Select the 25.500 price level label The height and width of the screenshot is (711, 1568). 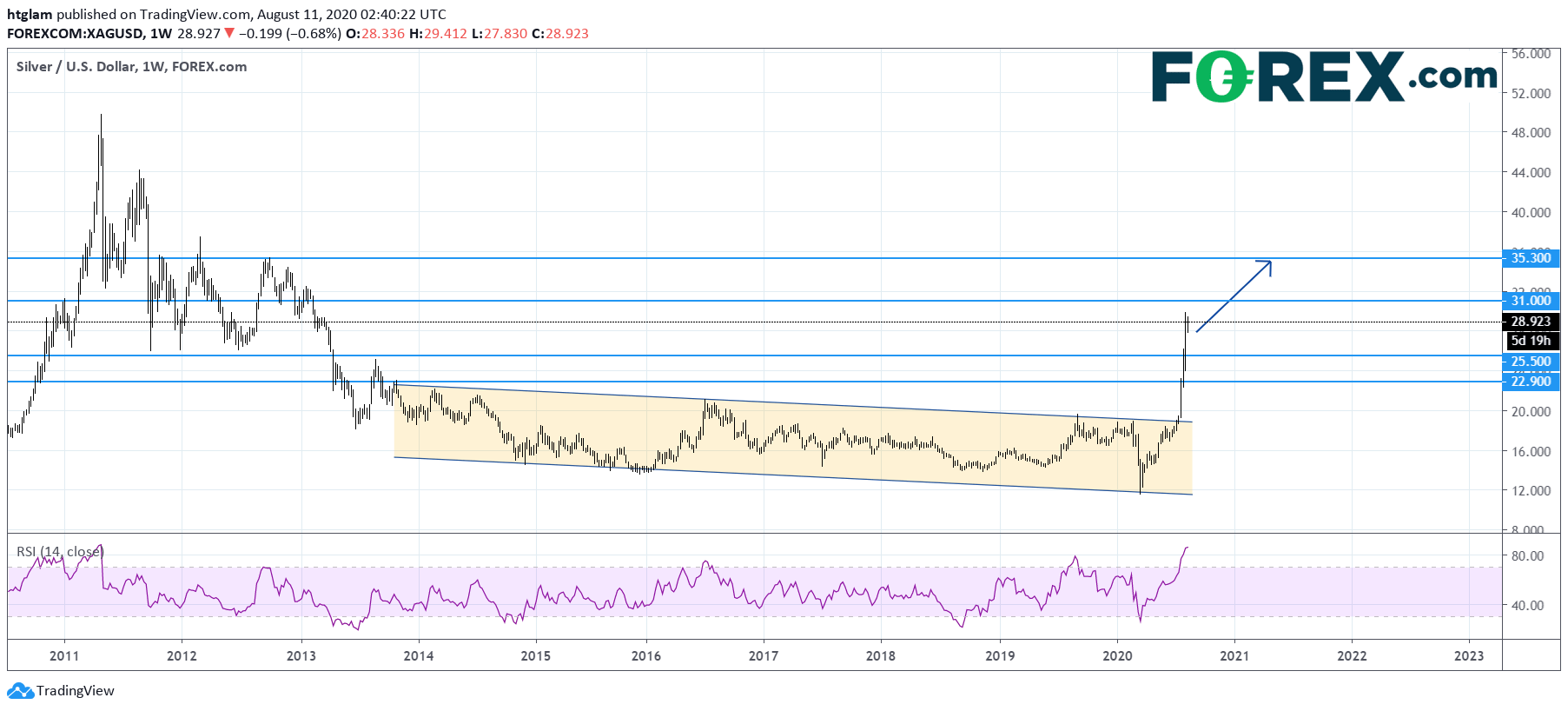click(1531, 362)
